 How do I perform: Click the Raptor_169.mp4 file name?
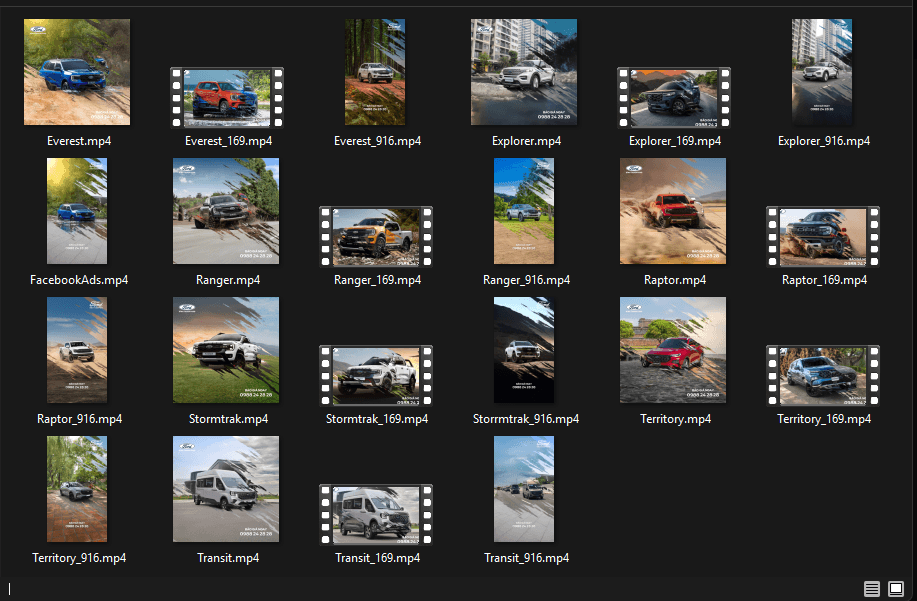point(824,280)
